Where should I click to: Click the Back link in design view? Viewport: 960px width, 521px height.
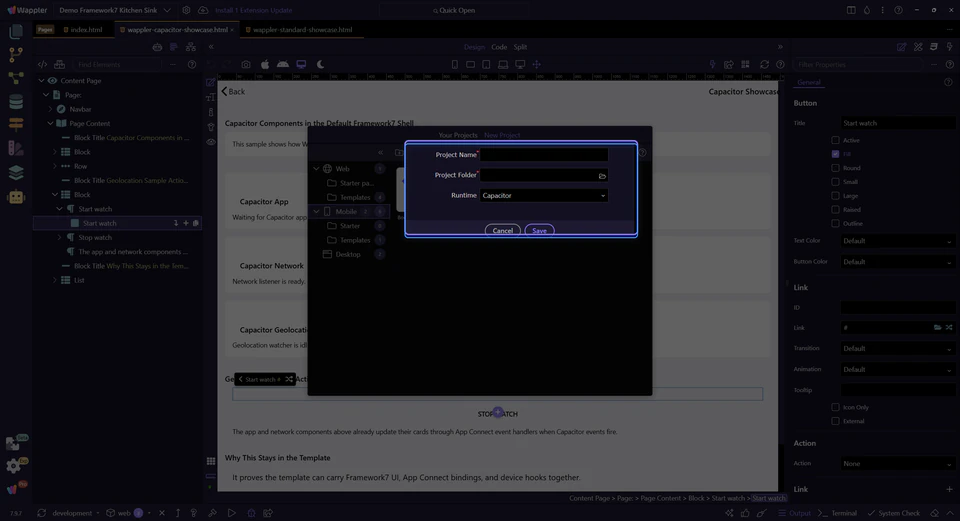pos(233,92)
